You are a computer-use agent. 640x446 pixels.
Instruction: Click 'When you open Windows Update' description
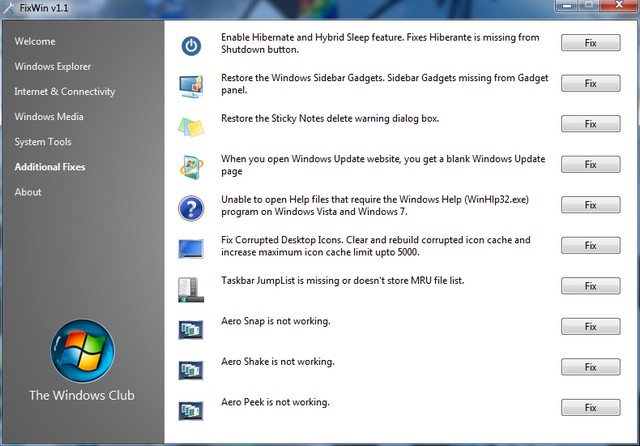[383, 165]
